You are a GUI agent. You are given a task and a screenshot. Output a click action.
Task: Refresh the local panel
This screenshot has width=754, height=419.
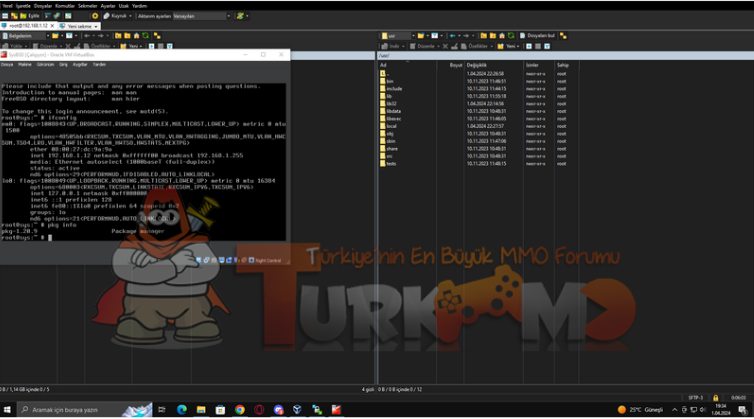coord(145,36)
